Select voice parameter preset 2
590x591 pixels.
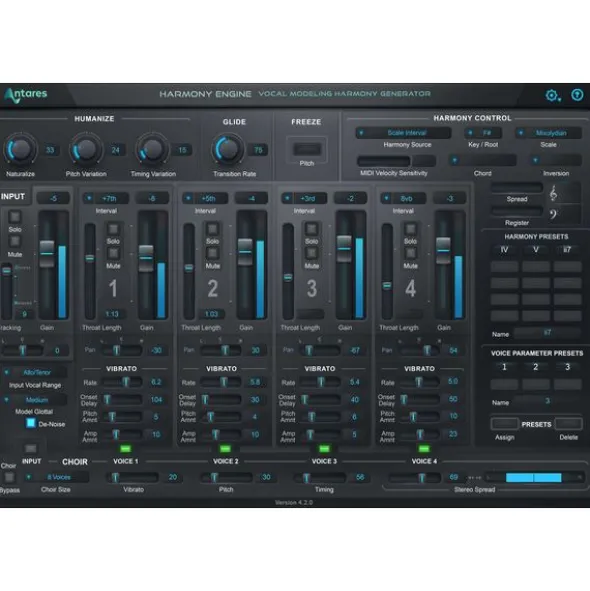[535, 367]
